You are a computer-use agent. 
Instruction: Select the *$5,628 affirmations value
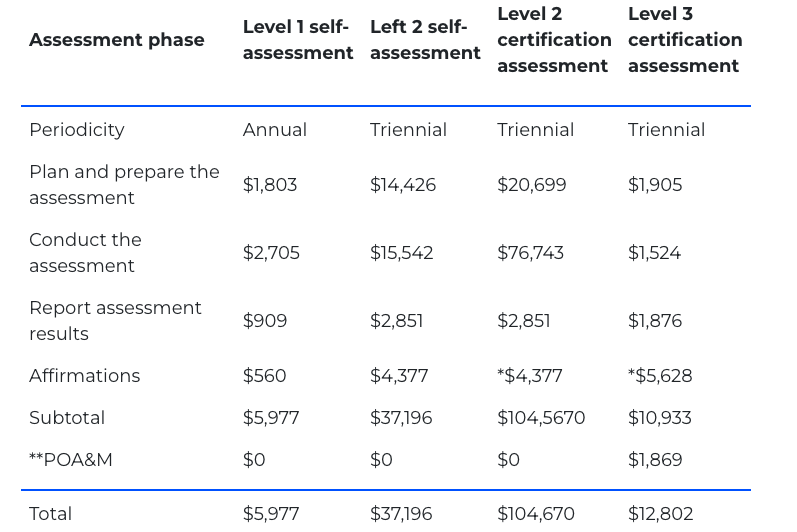(x=660, y=376)
